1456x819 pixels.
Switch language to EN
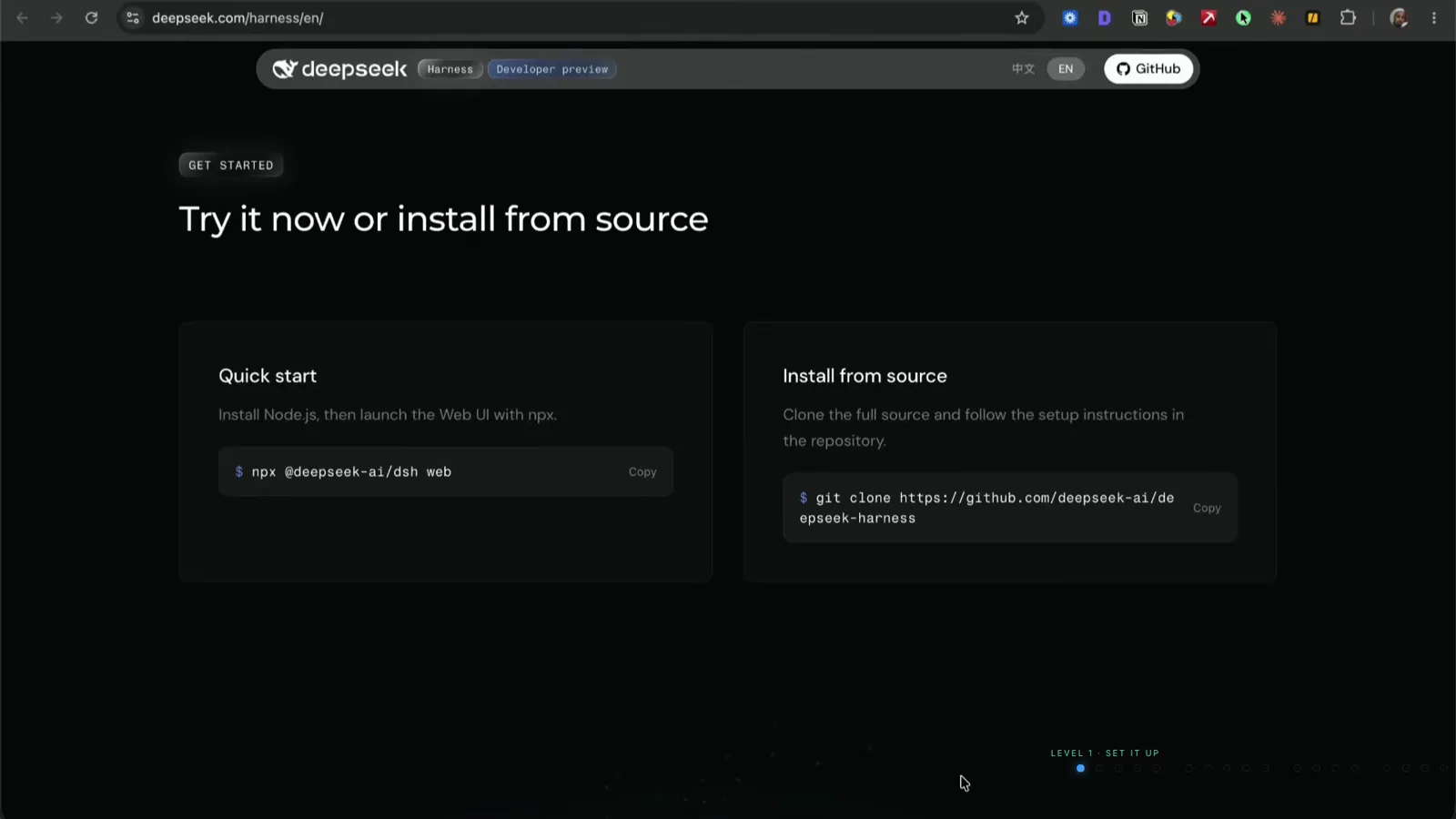pyautogui.click(x=1066, y=69)
